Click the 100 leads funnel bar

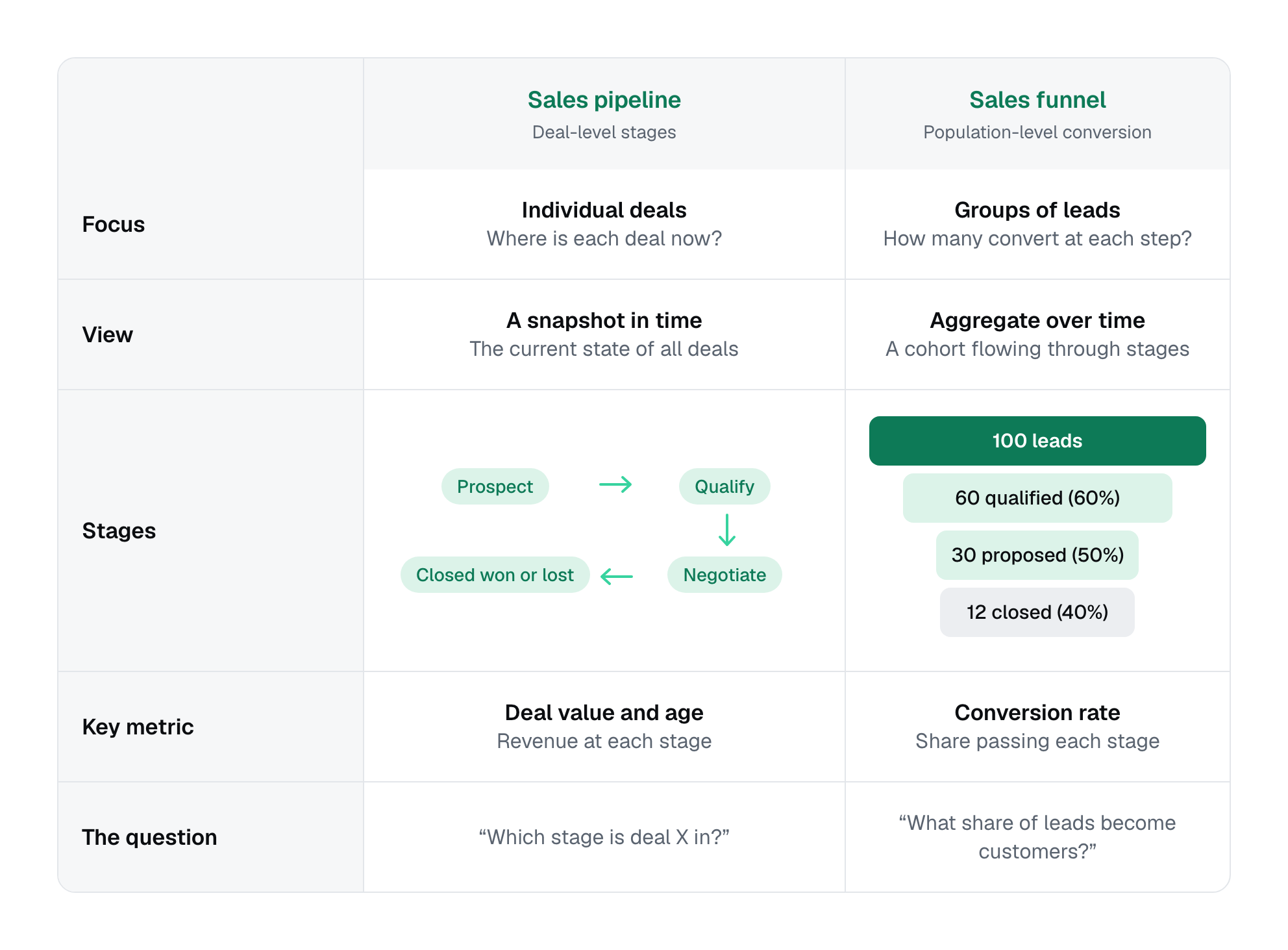pos(1037,441)
